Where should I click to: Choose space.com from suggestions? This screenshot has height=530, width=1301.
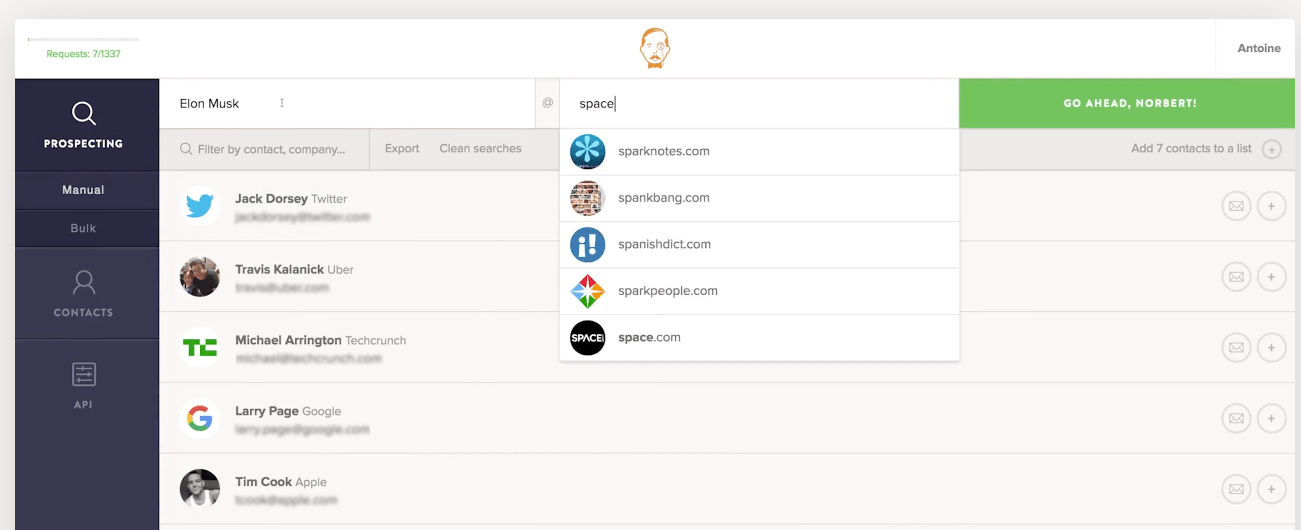pyautogui.click(x=759, y=338)
